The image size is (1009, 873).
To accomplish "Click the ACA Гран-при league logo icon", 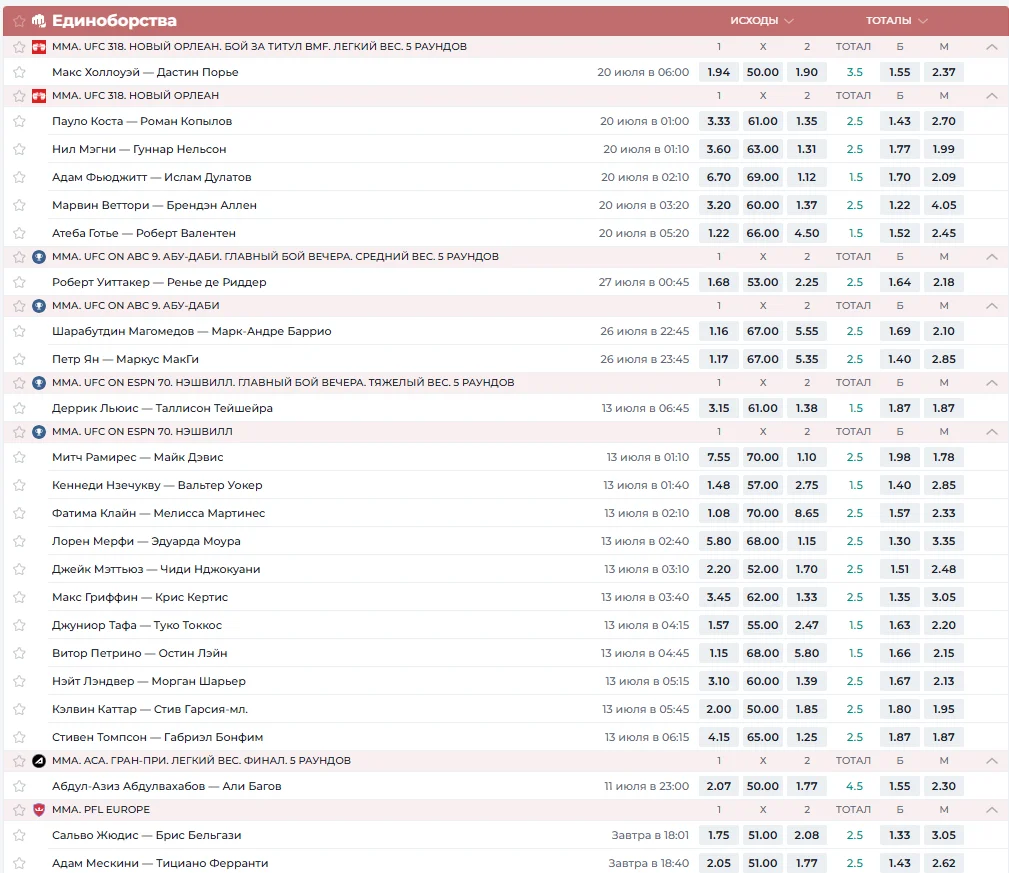I will (x=39, y=761).
